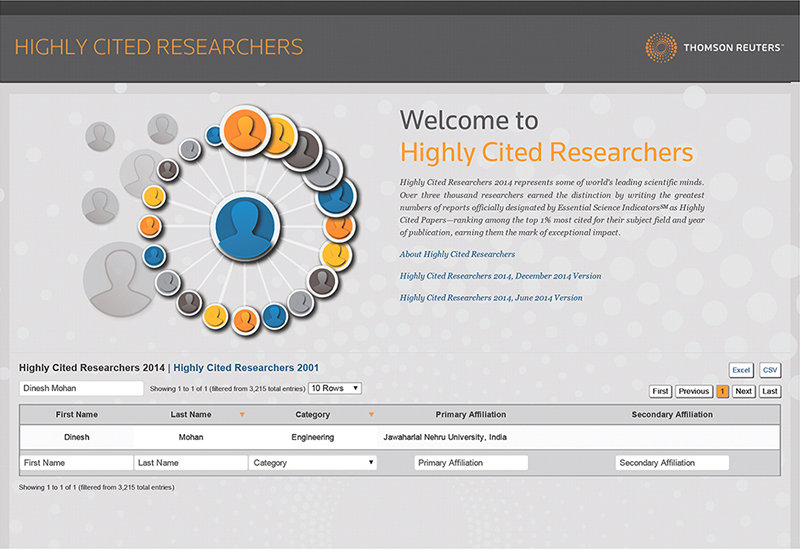Open the Category filter dropdown
The width and height of the screenshot is (800, 549).
(313, 463)
